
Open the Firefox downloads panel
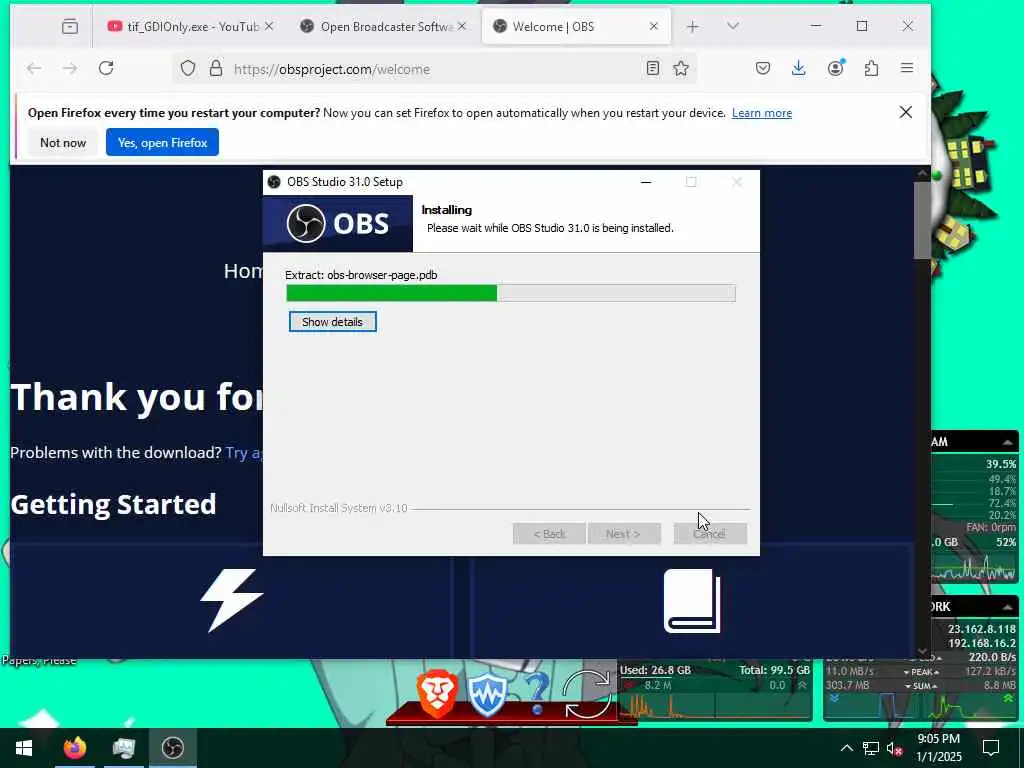click(798, 68)
